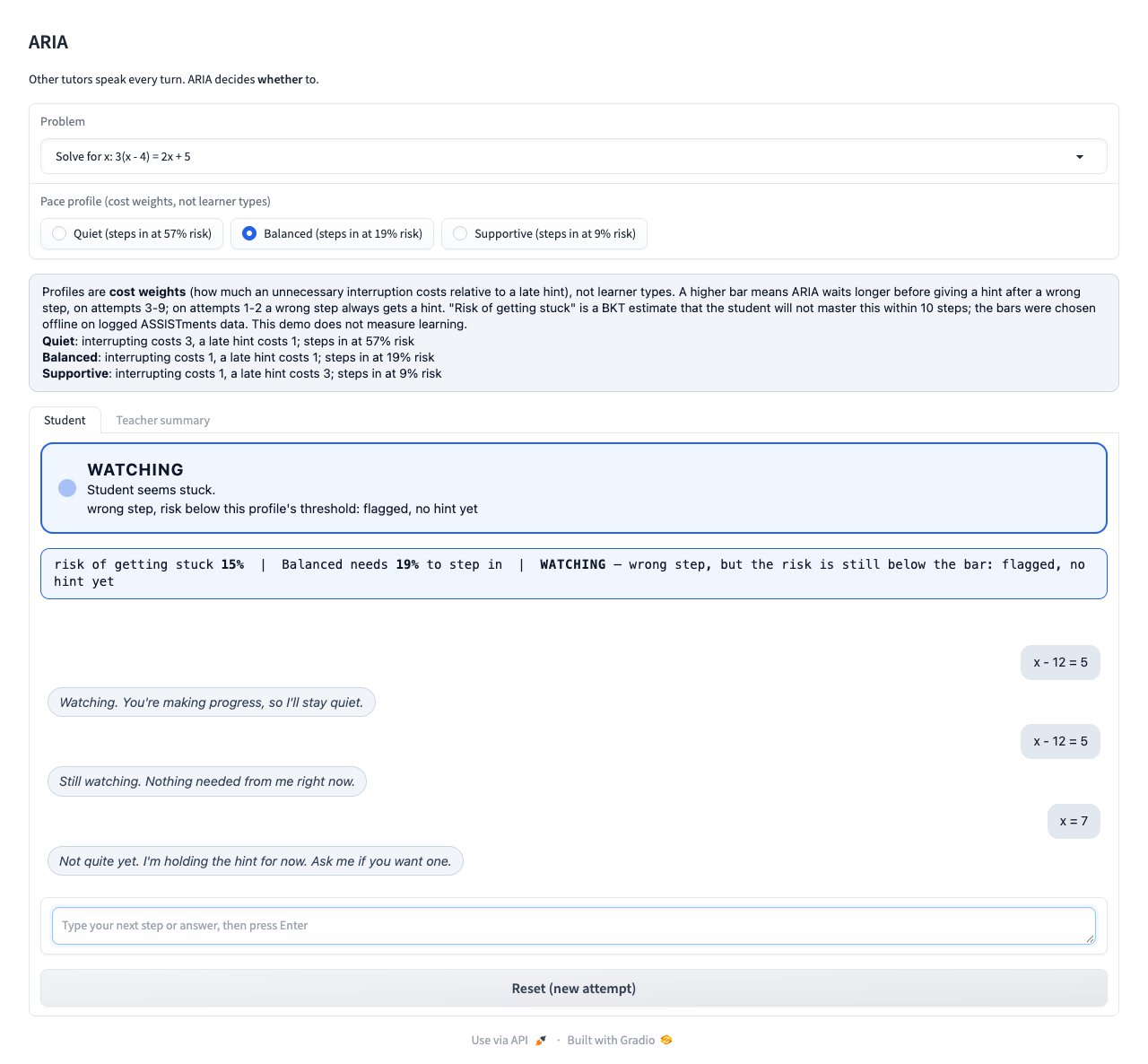Open the Problem dropdown arrow
The width and height of the screenshot is (1148, 1064).
click(x=1080, y=157)
